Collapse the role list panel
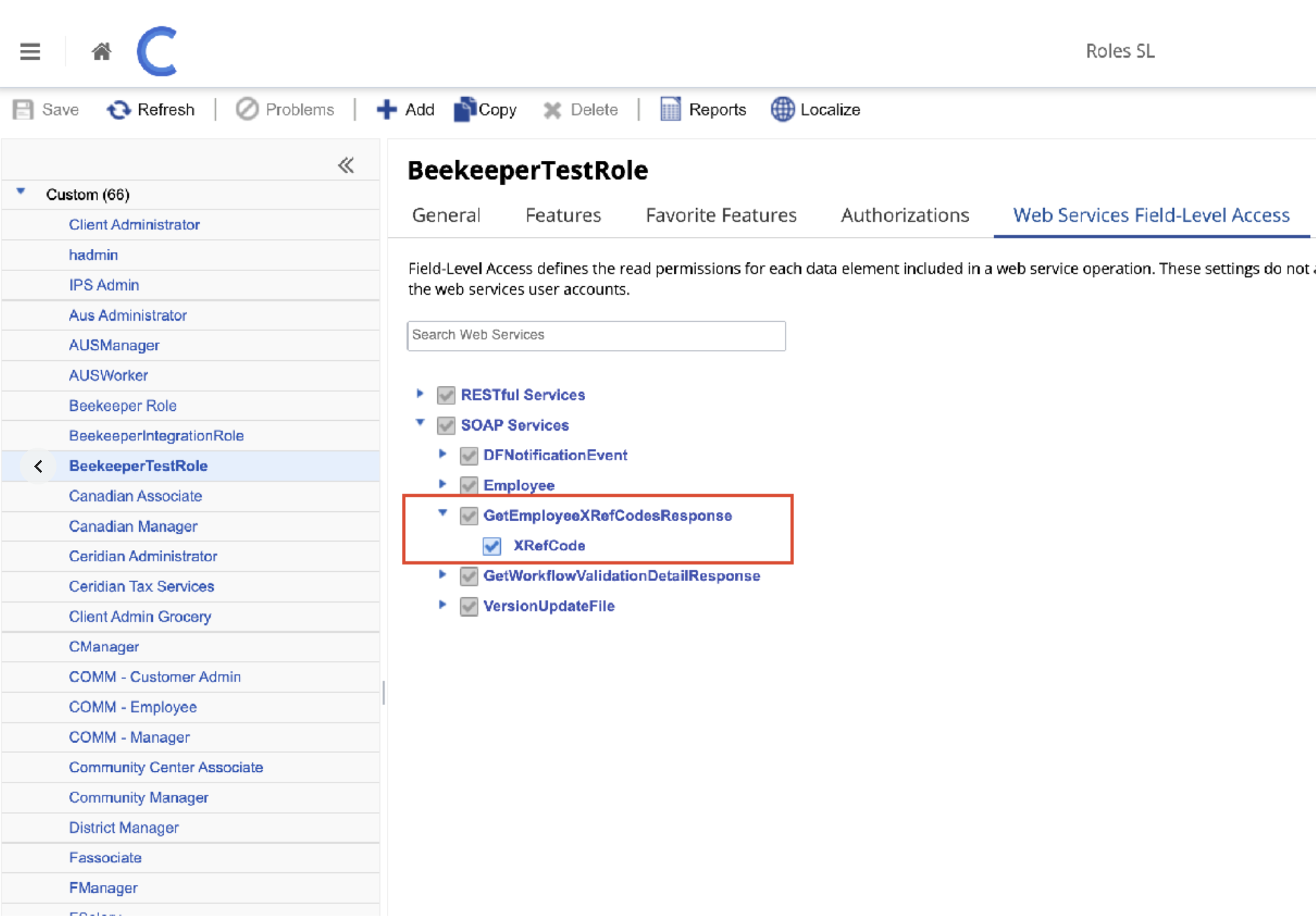This screenshot has height=919, width=1316. pos(346,165)
